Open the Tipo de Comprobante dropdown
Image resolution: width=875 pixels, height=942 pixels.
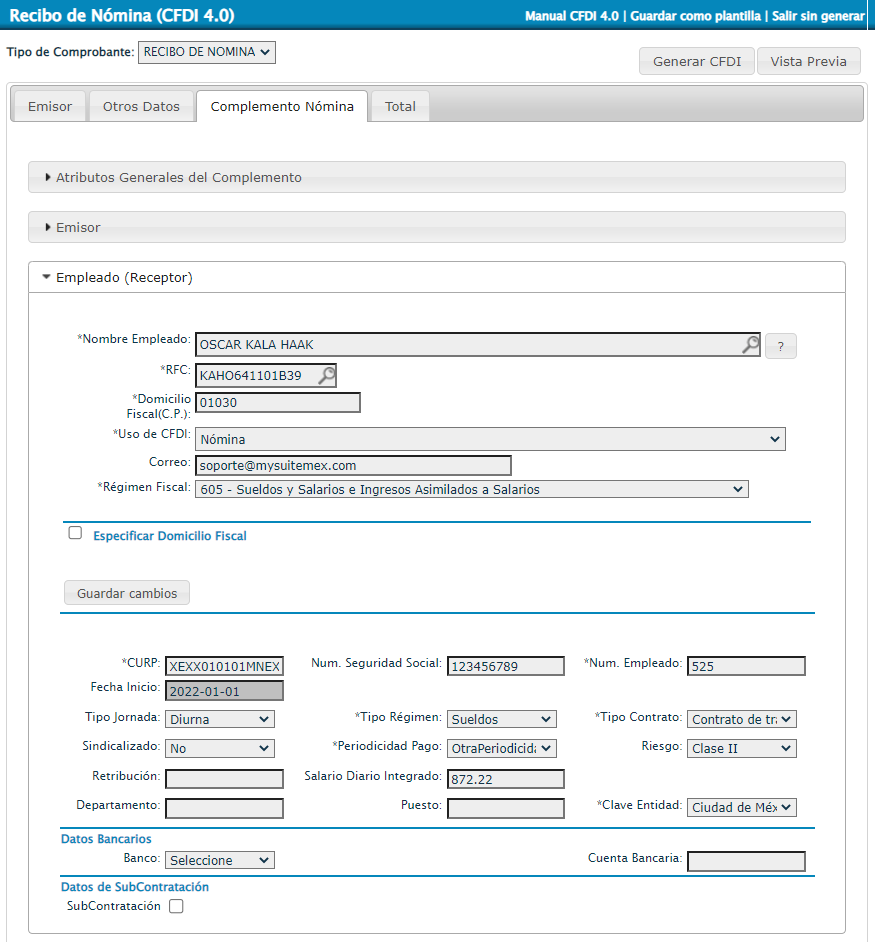(x=206, y=52)
